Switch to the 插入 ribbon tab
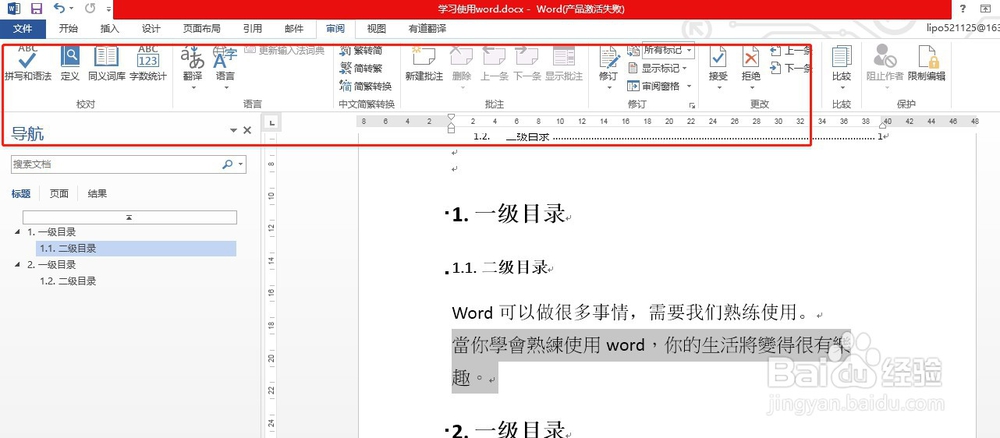This screenshot has width=1000, height=438. pyautogui.click(x=110, y=29)
